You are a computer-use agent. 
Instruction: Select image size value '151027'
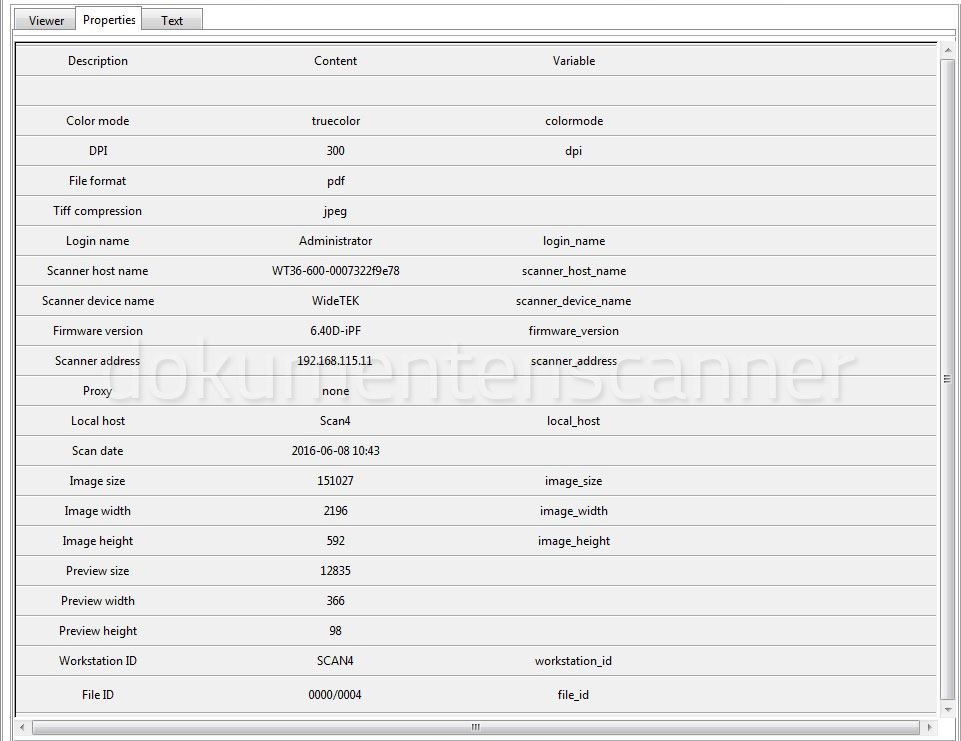[335, 481]
